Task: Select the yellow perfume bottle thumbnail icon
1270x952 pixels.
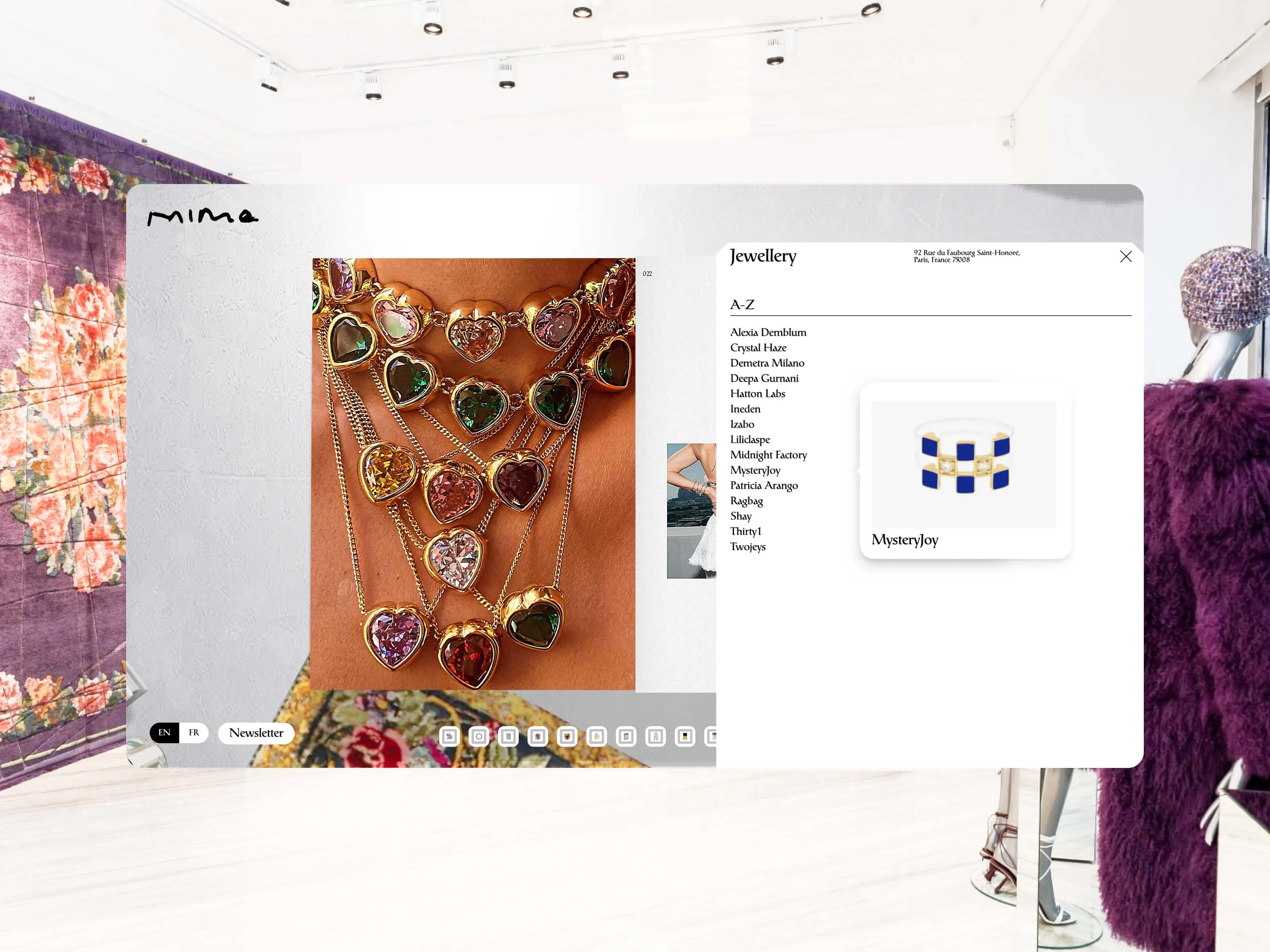Action: coord(597,736)
